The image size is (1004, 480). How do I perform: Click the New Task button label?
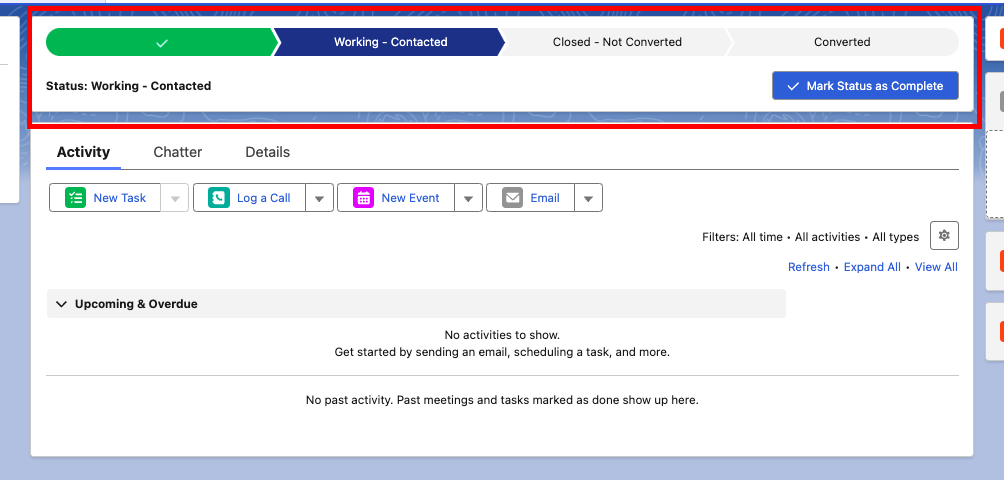(x=120, y=198)
